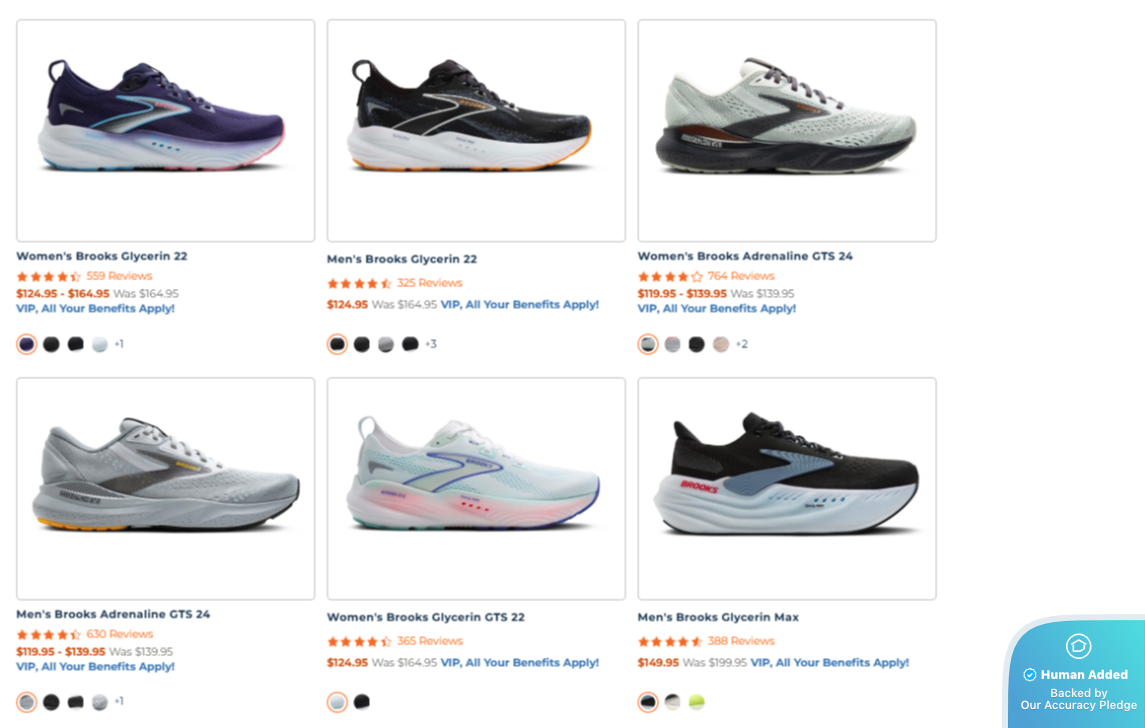View 764 Reviews for Women's Adrenaline GTS 24

(741, 276)
